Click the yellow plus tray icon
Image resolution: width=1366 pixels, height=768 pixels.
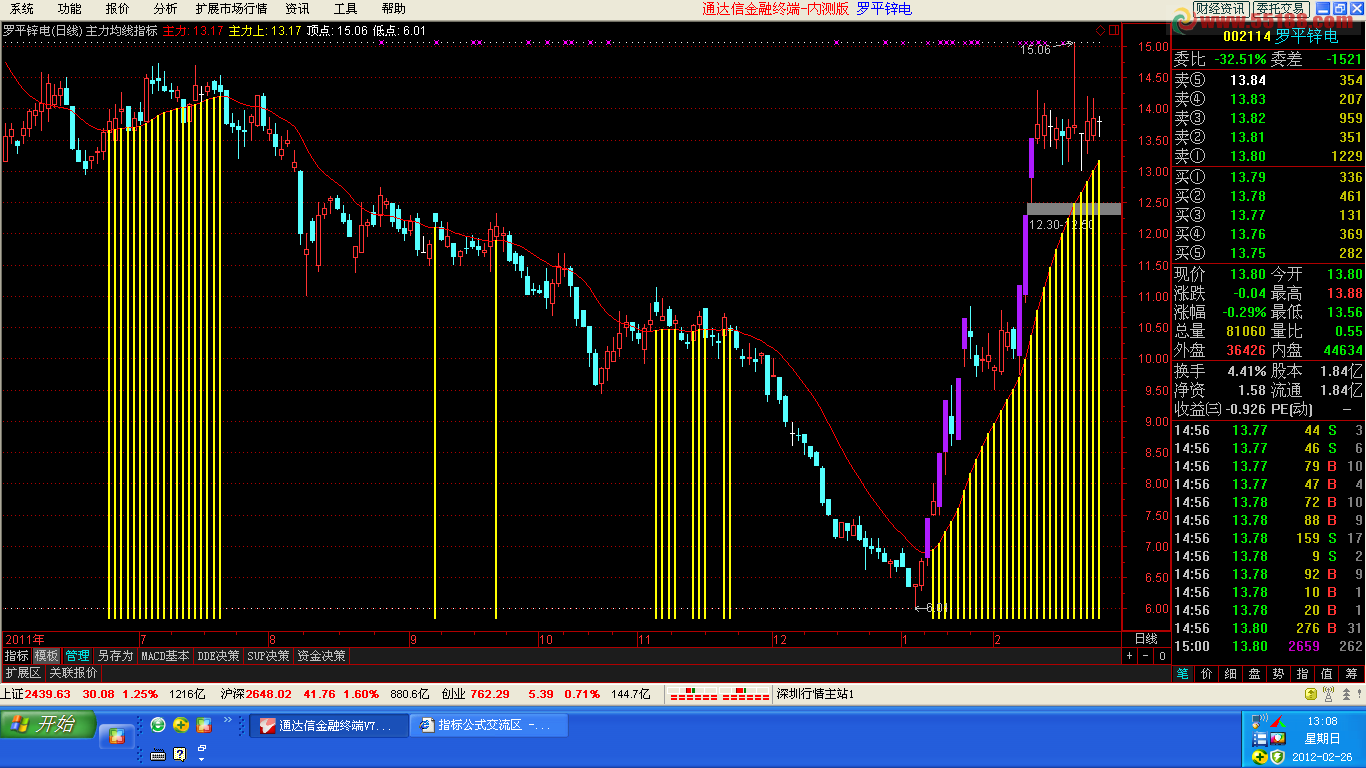click(1259, 756)
